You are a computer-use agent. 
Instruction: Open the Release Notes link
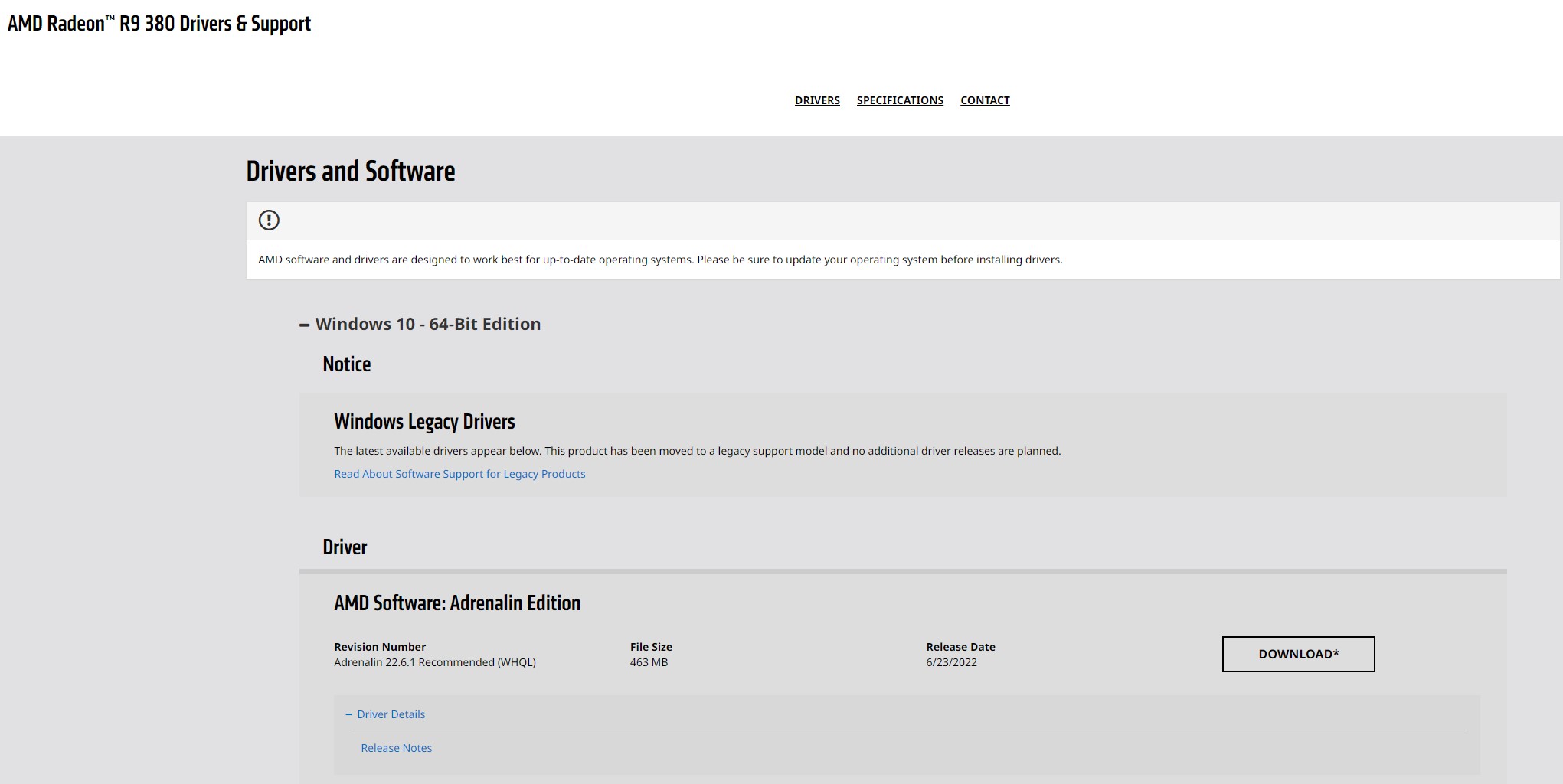click(x=396, y=748)
